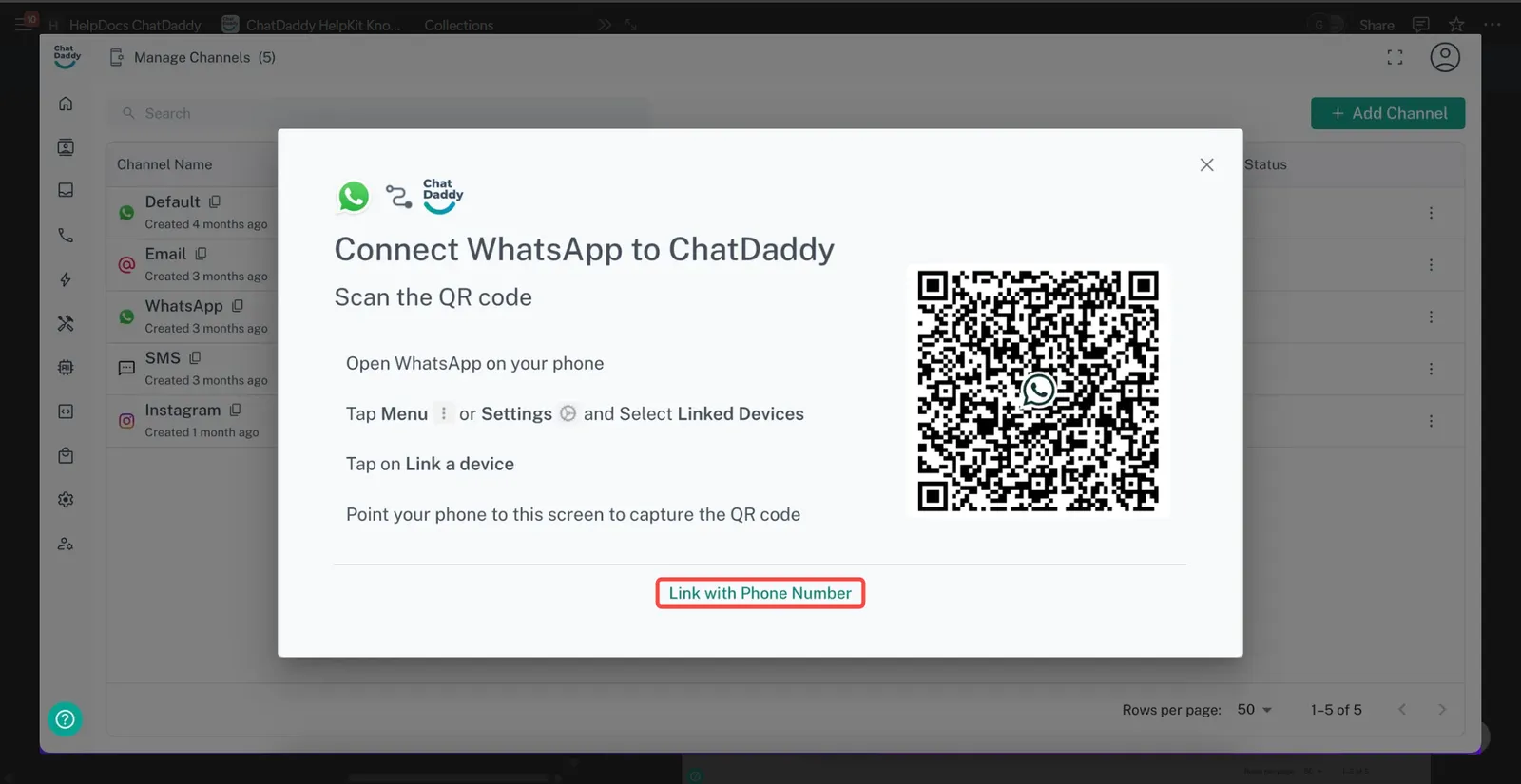1521x784 pixels.
Task: Open options menu for Instagram channel
Action: click(x=1431, y=421)
